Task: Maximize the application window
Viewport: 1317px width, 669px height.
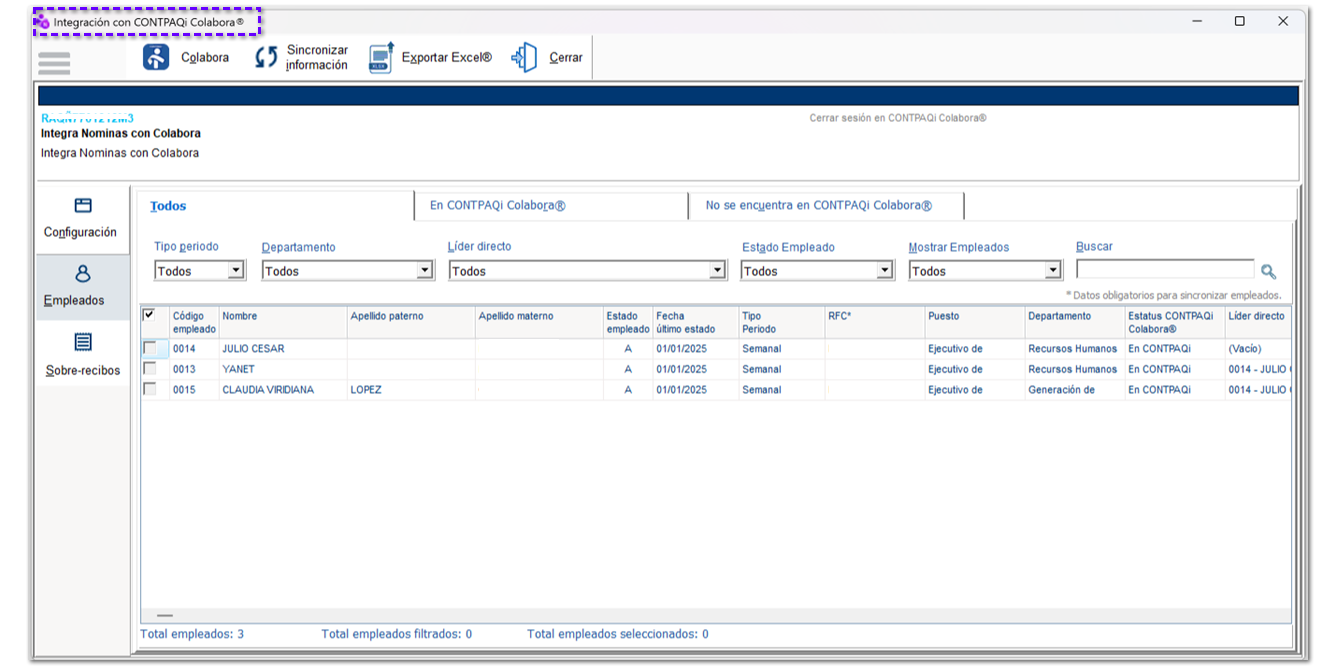Action: (1239, 21)
